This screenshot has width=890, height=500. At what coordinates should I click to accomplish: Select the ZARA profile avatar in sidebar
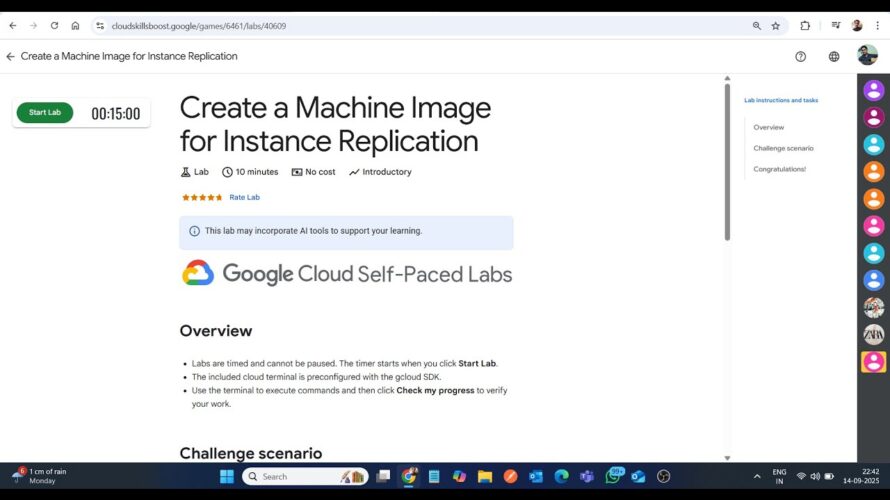(874, 335)
